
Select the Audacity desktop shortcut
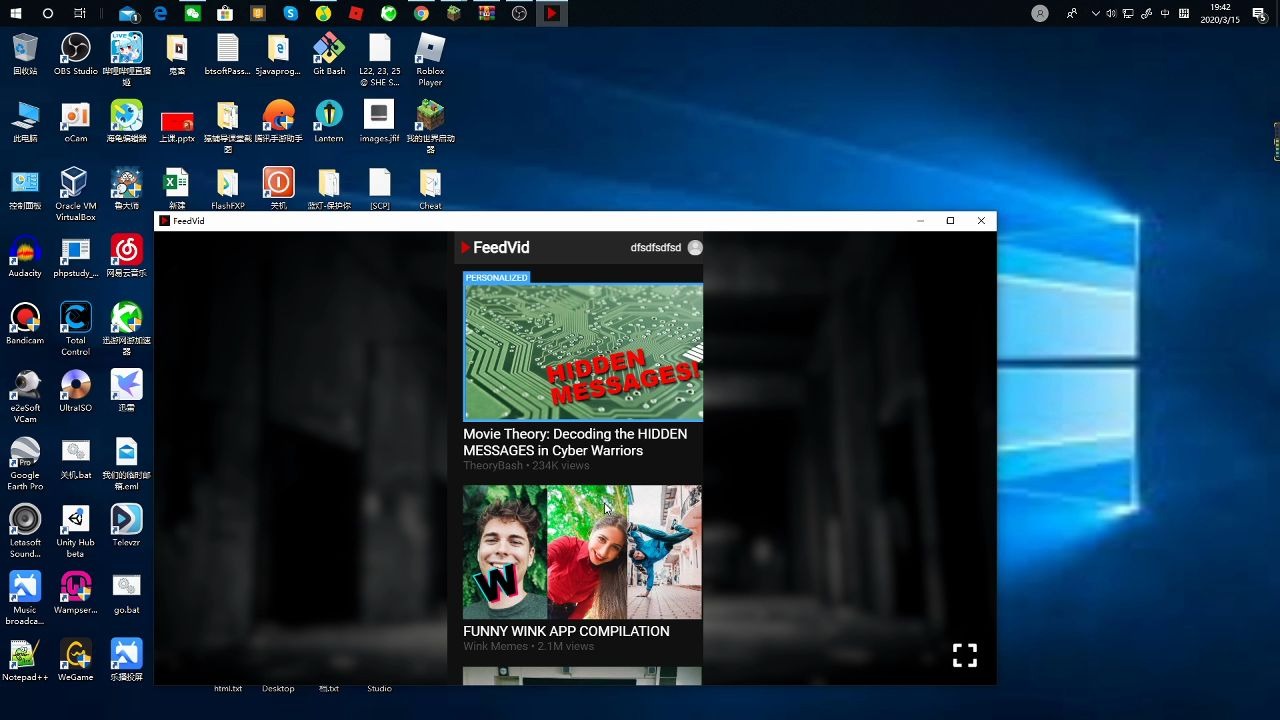(25, 257)
